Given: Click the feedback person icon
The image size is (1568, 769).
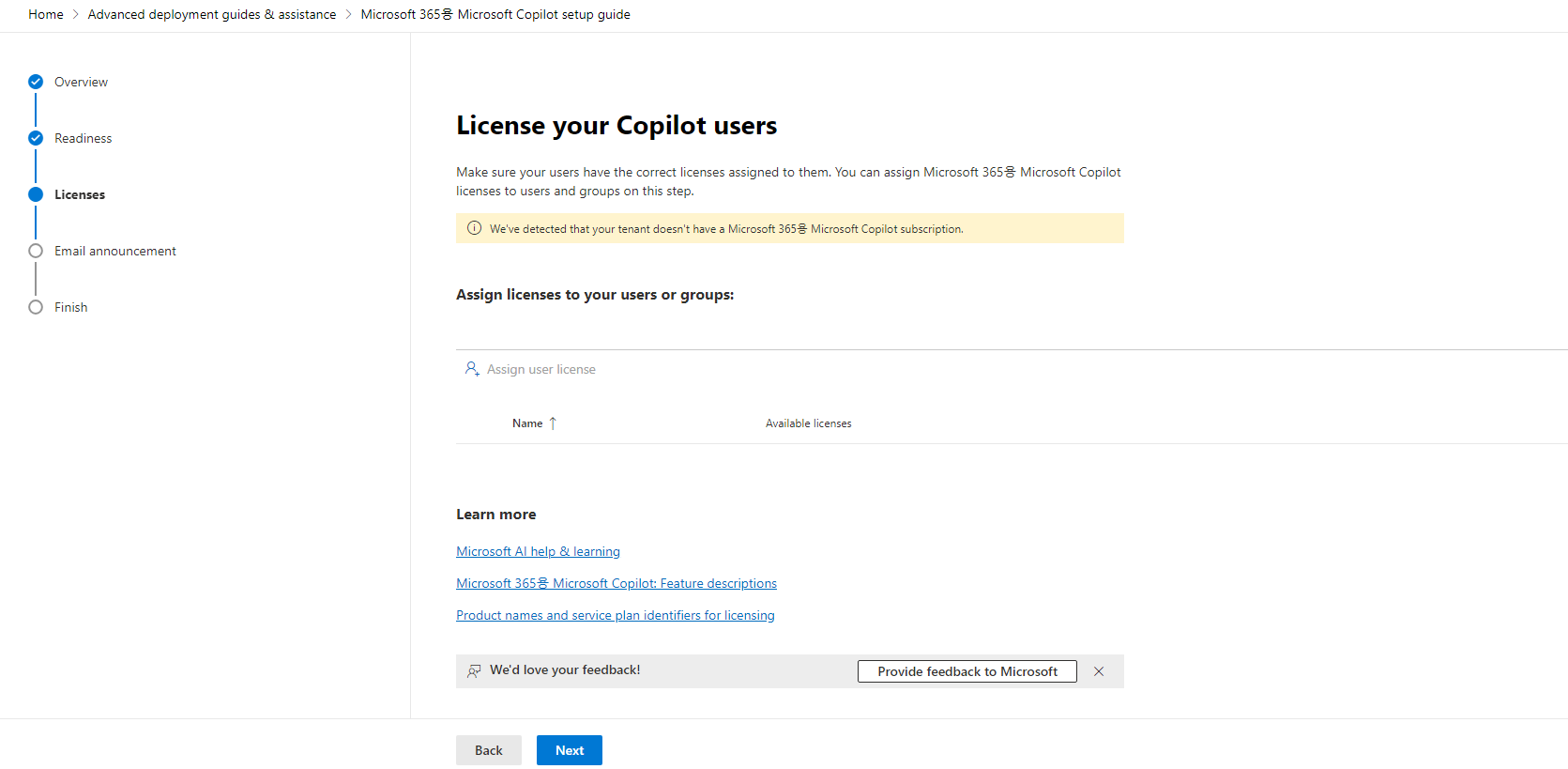Looking at the screenshot, I should click(x=474, y=670).
